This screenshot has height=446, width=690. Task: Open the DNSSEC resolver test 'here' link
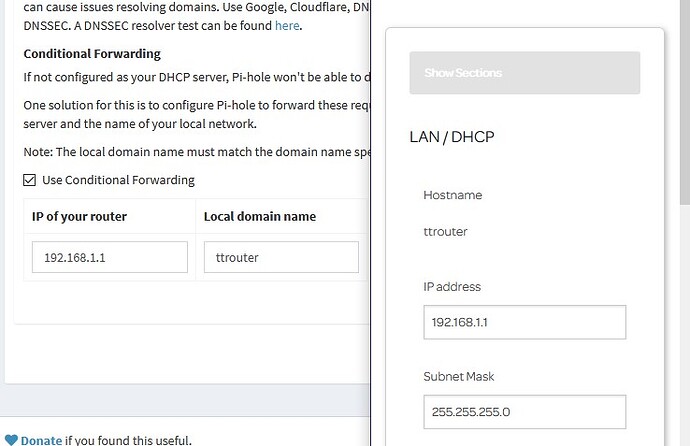coord(287,25)
